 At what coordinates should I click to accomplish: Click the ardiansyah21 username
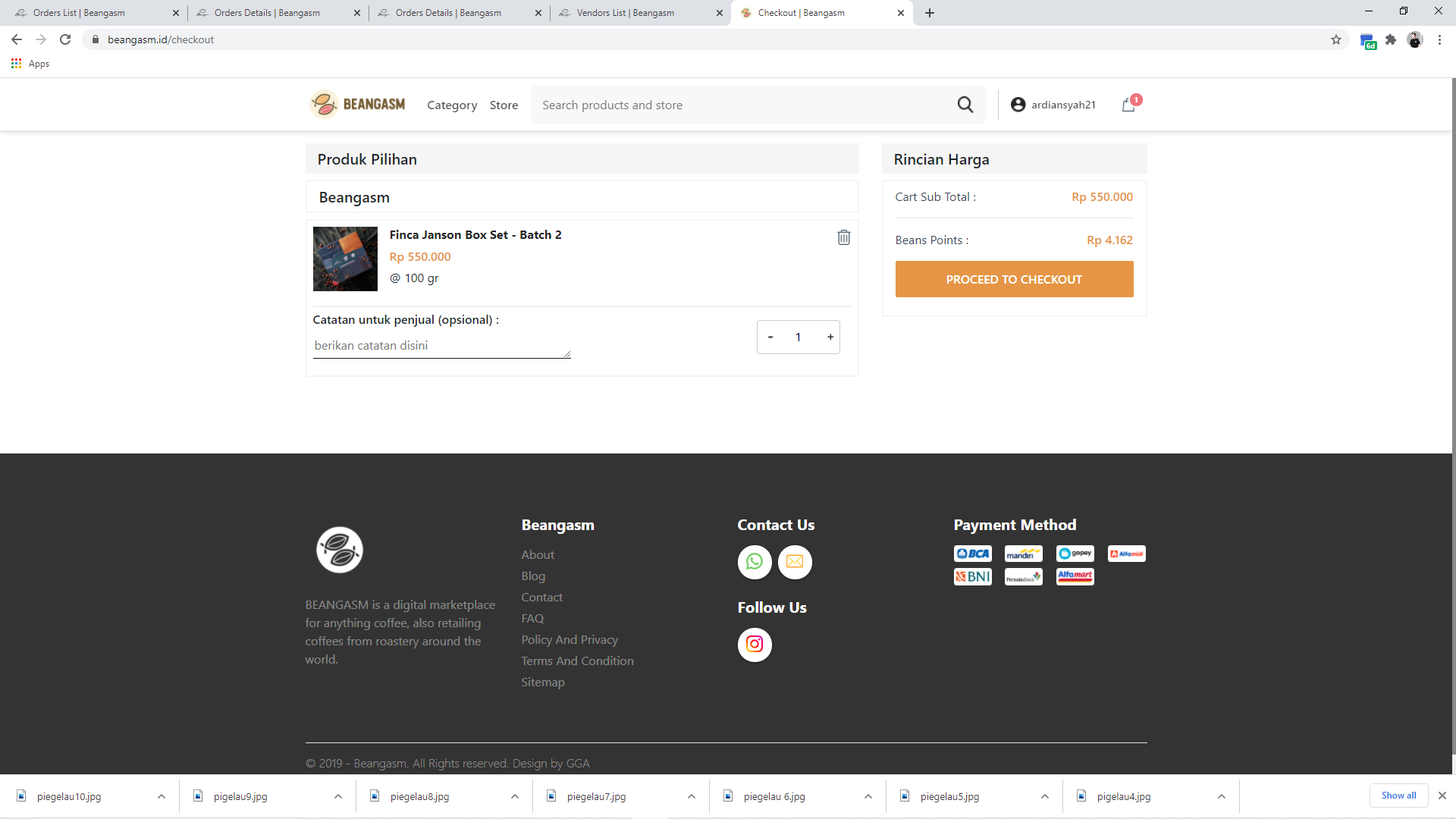pyautogui.click(x=1063, y=105)
